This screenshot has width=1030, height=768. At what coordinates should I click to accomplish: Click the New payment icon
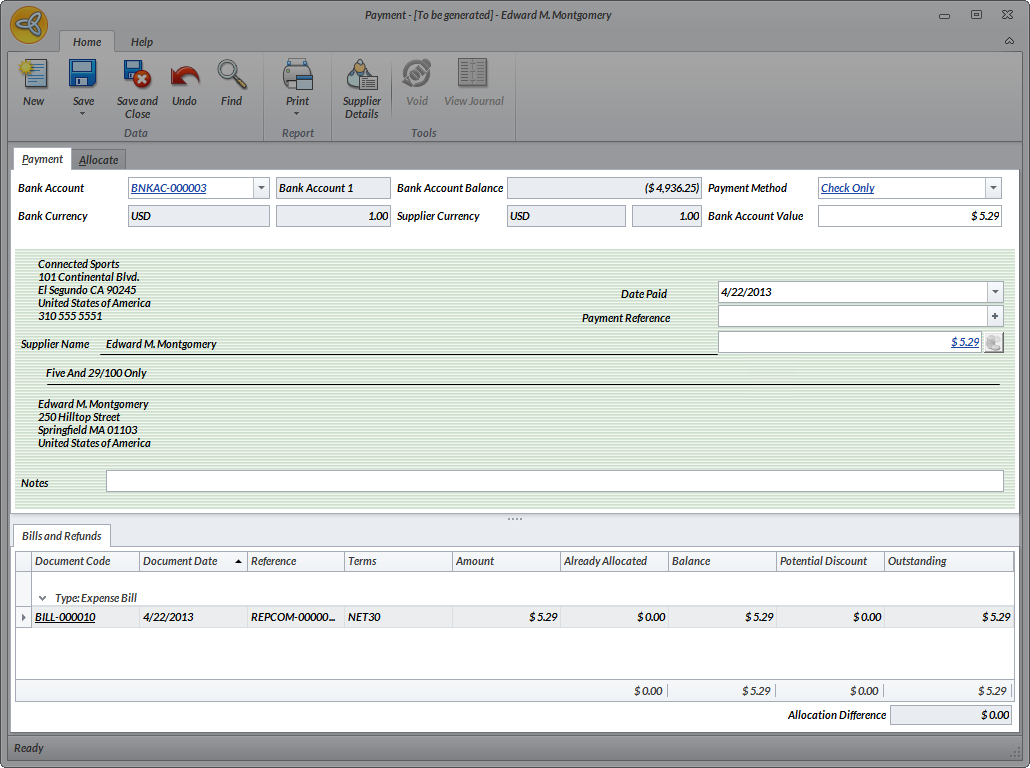click(34, 76)
